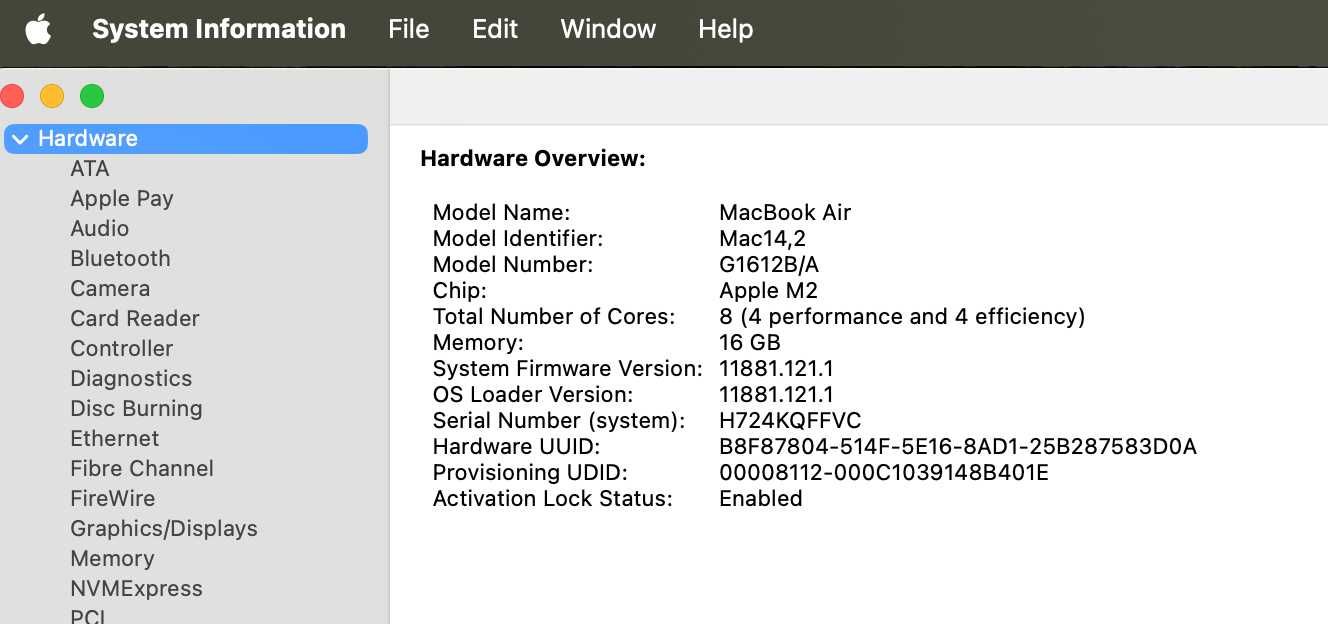
Task: Select Ethernet in the sidebar
Action: [x=114, y=439]
